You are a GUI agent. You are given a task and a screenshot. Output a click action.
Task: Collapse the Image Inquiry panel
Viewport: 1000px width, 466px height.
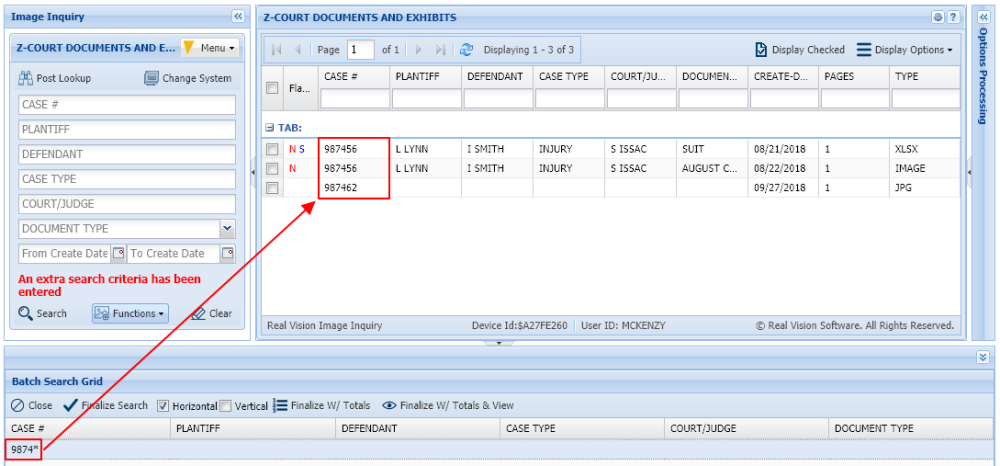point(238,17)
